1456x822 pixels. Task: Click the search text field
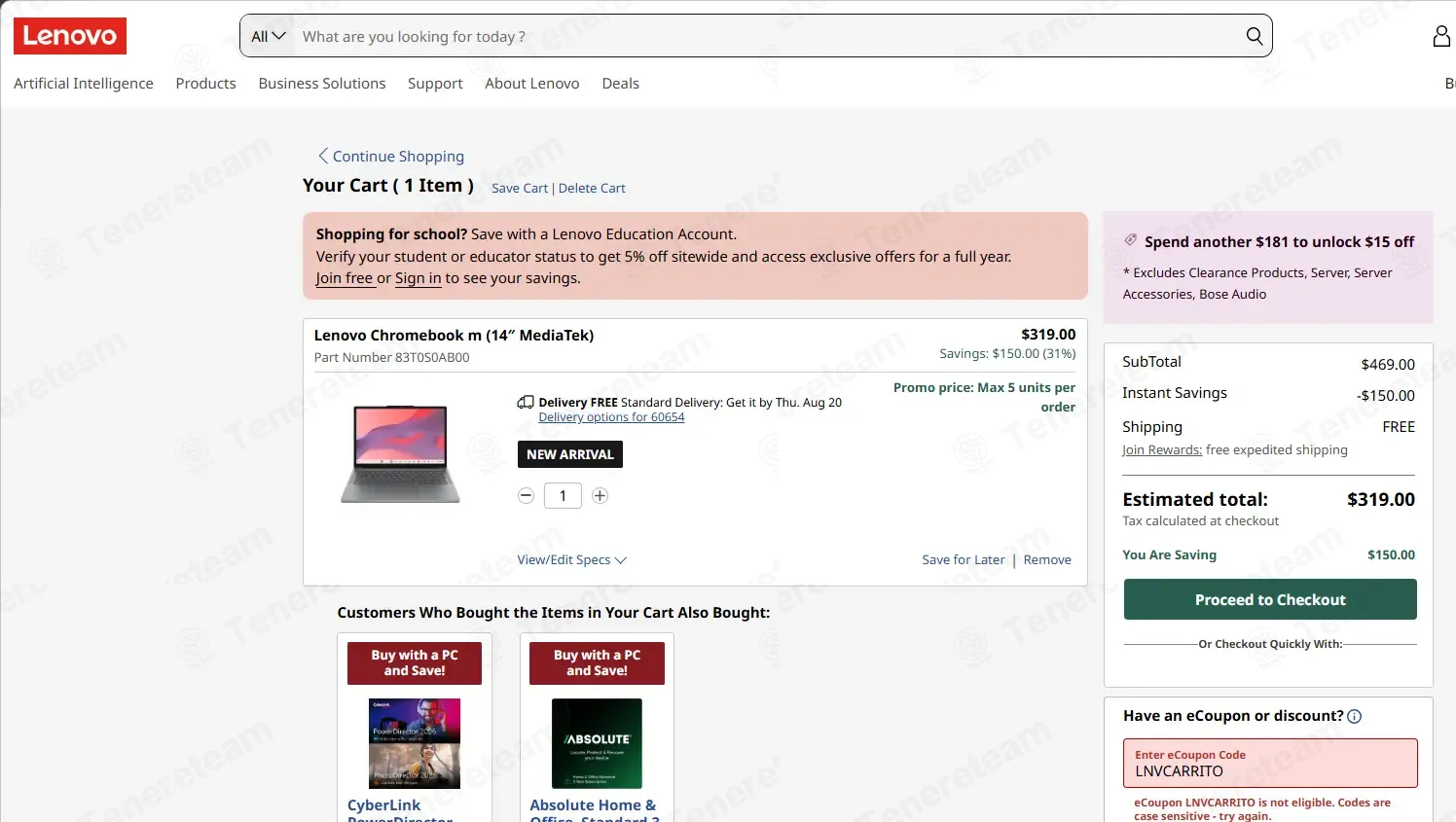pyautogui.click(x=769, y=36)
